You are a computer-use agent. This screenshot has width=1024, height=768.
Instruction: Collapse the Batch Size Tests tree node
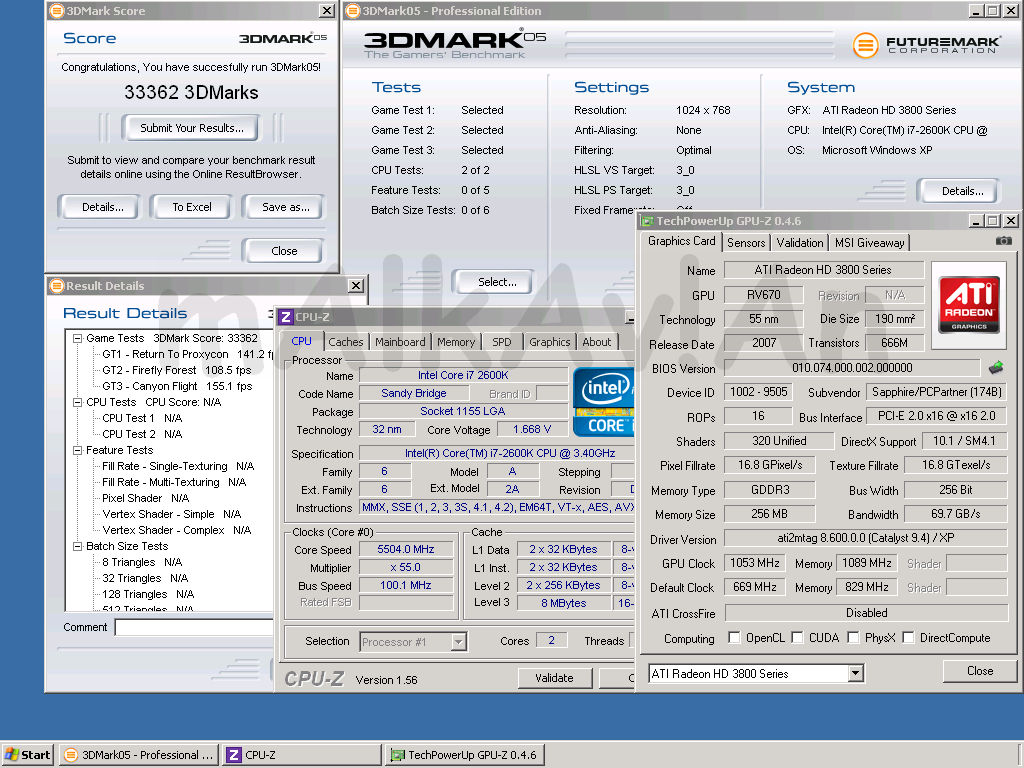[78, 547]
